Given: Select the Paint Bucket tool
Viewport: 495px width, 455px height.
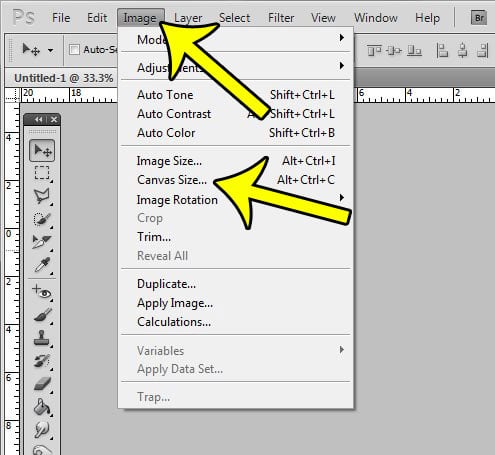Looking at the screenshot, I should (42, 407).
